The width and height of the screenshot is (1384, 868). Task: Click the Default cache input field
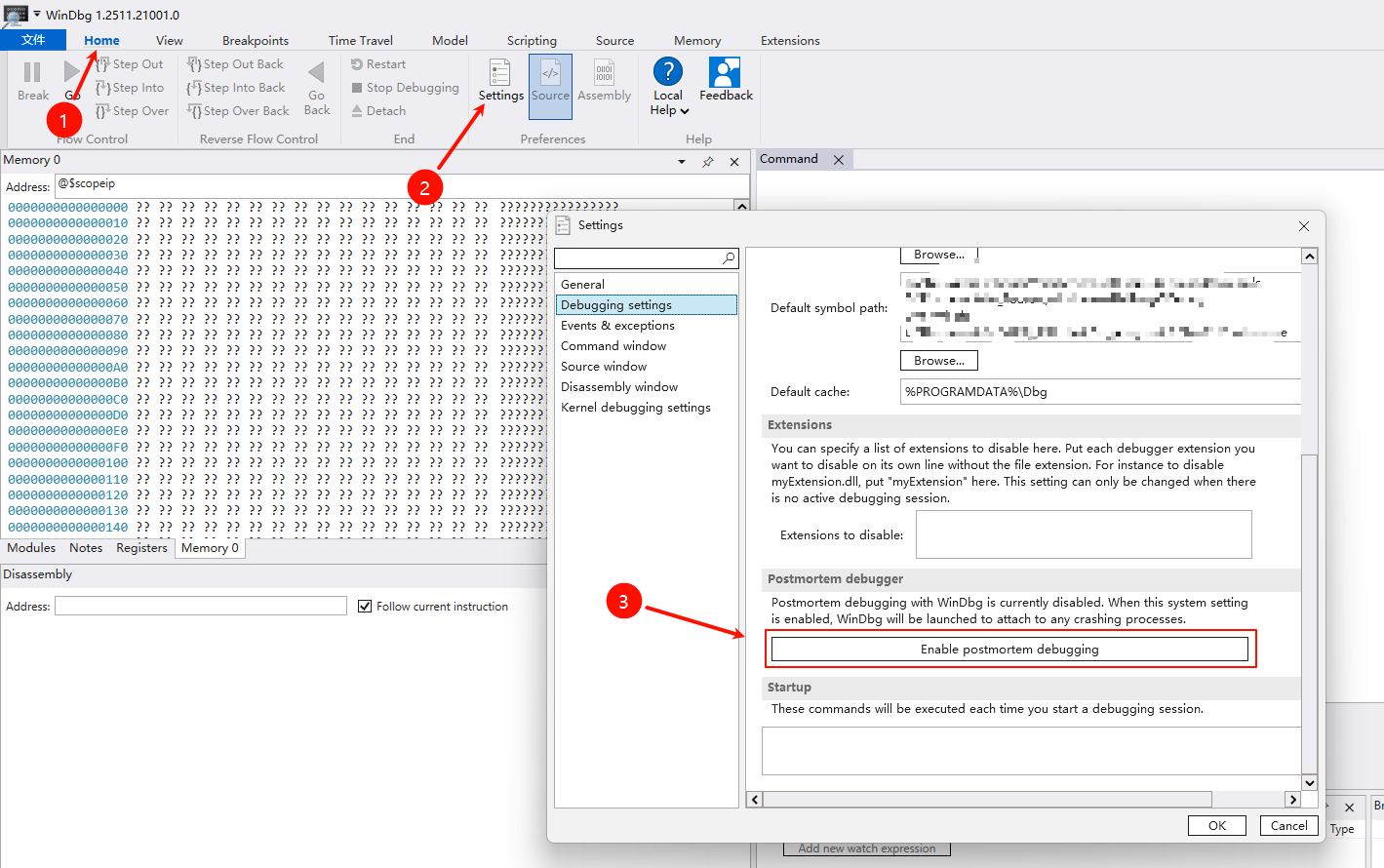(x=1100, y=392)
